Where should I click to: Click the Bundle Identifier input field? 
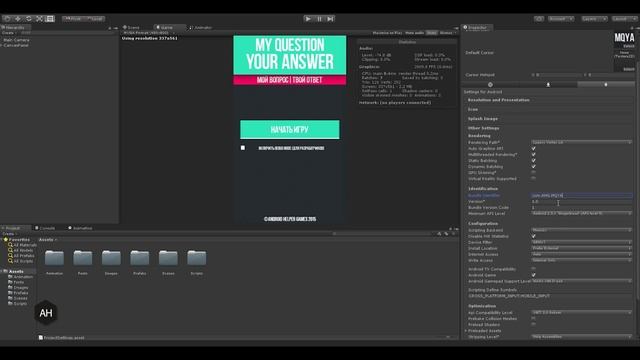[582, 196]
